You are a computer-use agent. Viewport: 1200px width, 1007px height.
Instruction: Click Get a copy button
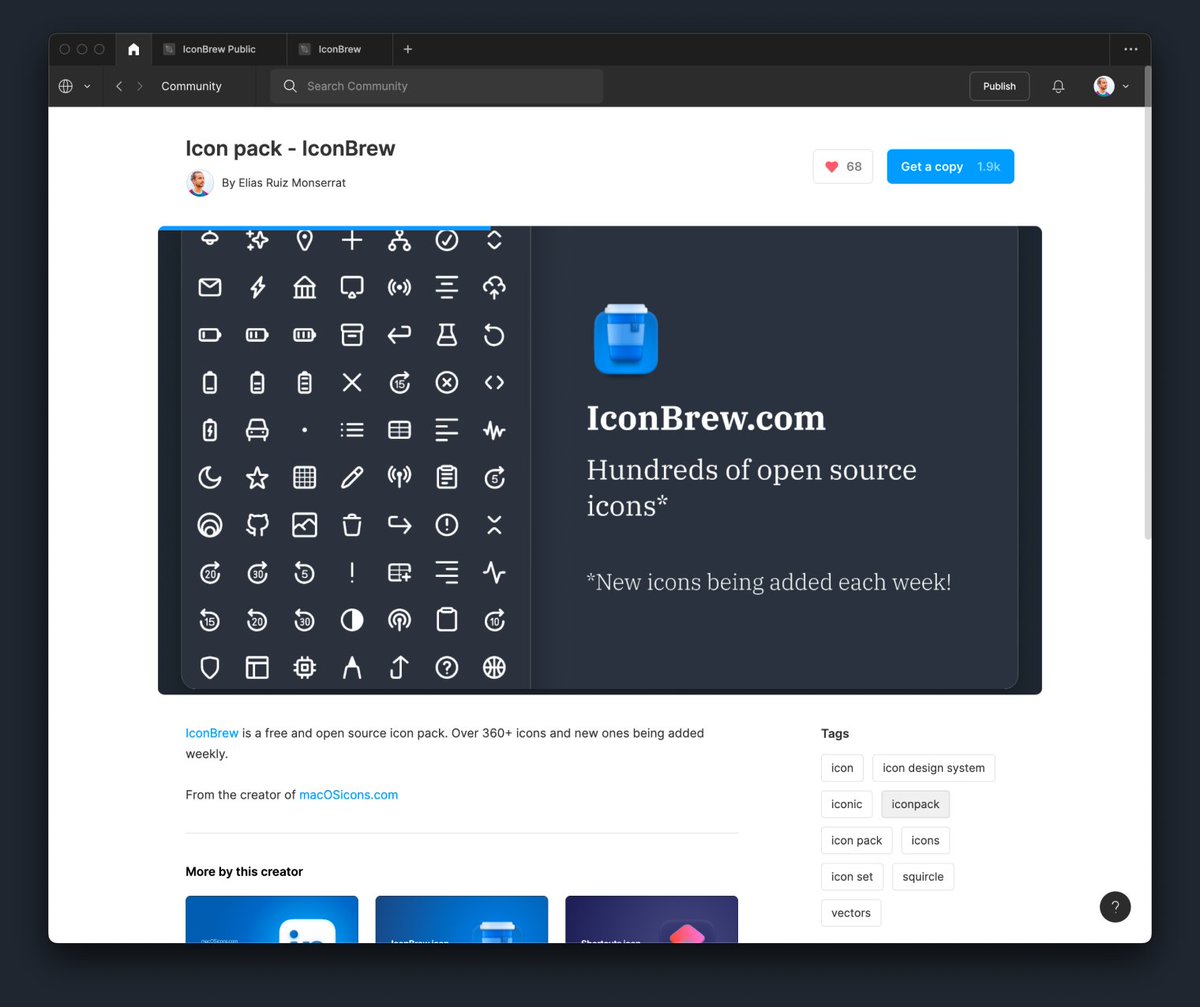(x=950, y=167)
